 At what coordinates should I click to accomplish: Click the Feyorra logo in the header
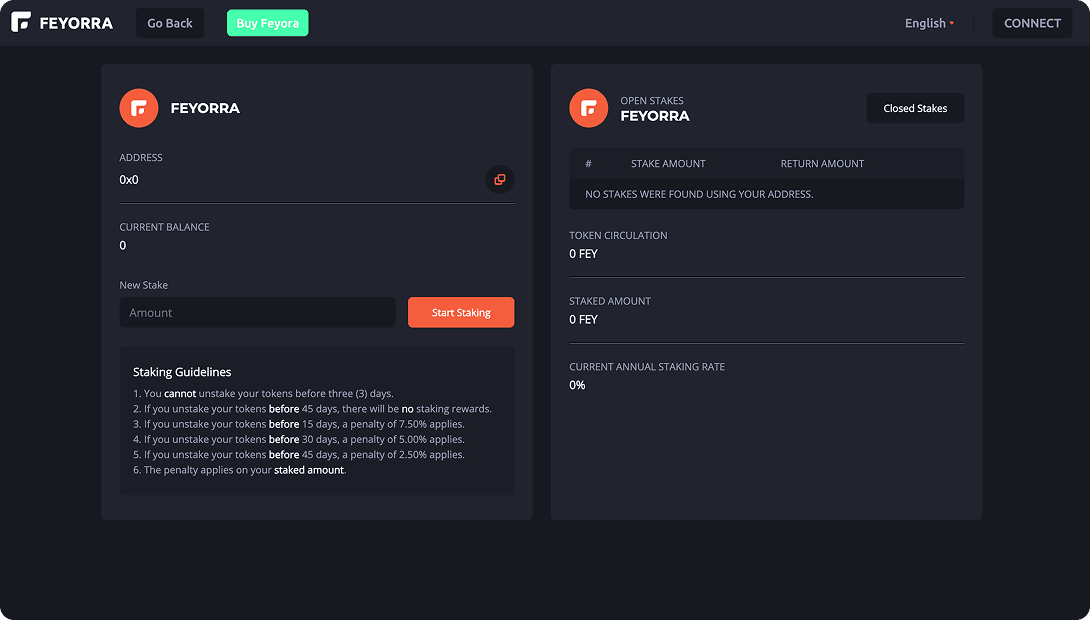click(62, 23)
